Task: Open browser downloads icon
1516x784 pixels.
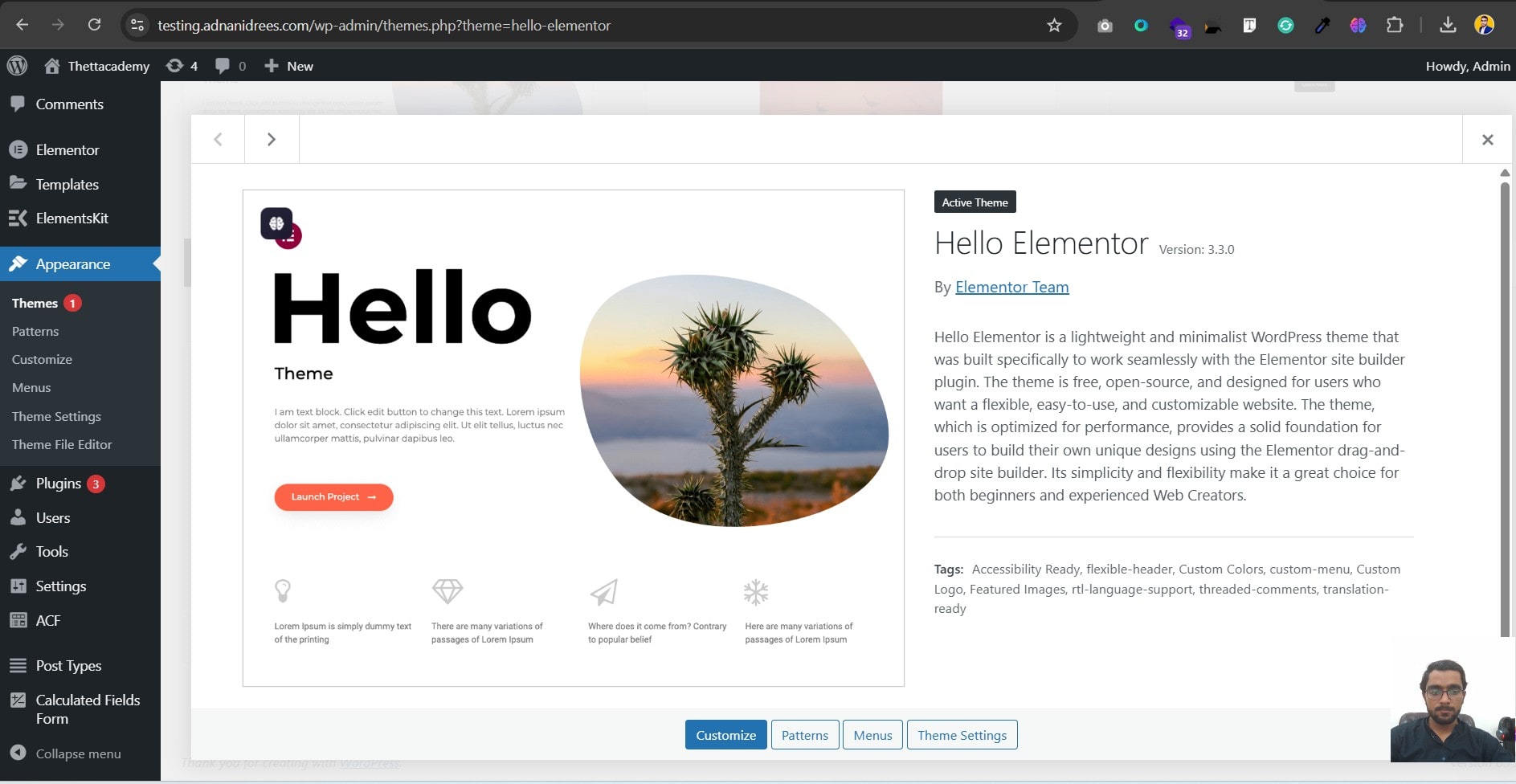Action: [x=1448, y=25]
